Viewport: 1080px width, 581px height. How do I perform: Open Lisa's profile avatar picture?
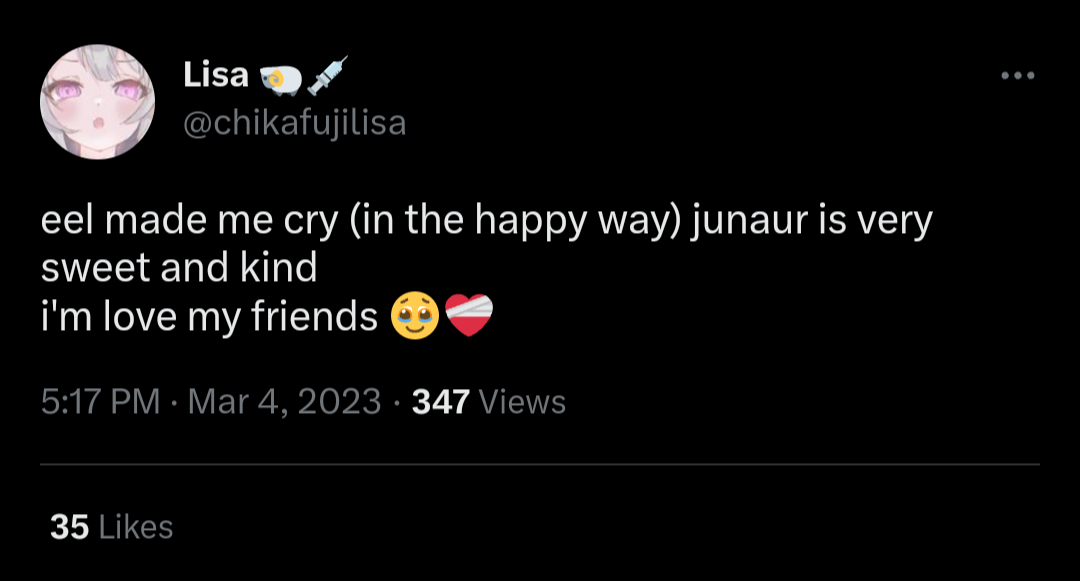pyautogui.click(x=97, y=102)
